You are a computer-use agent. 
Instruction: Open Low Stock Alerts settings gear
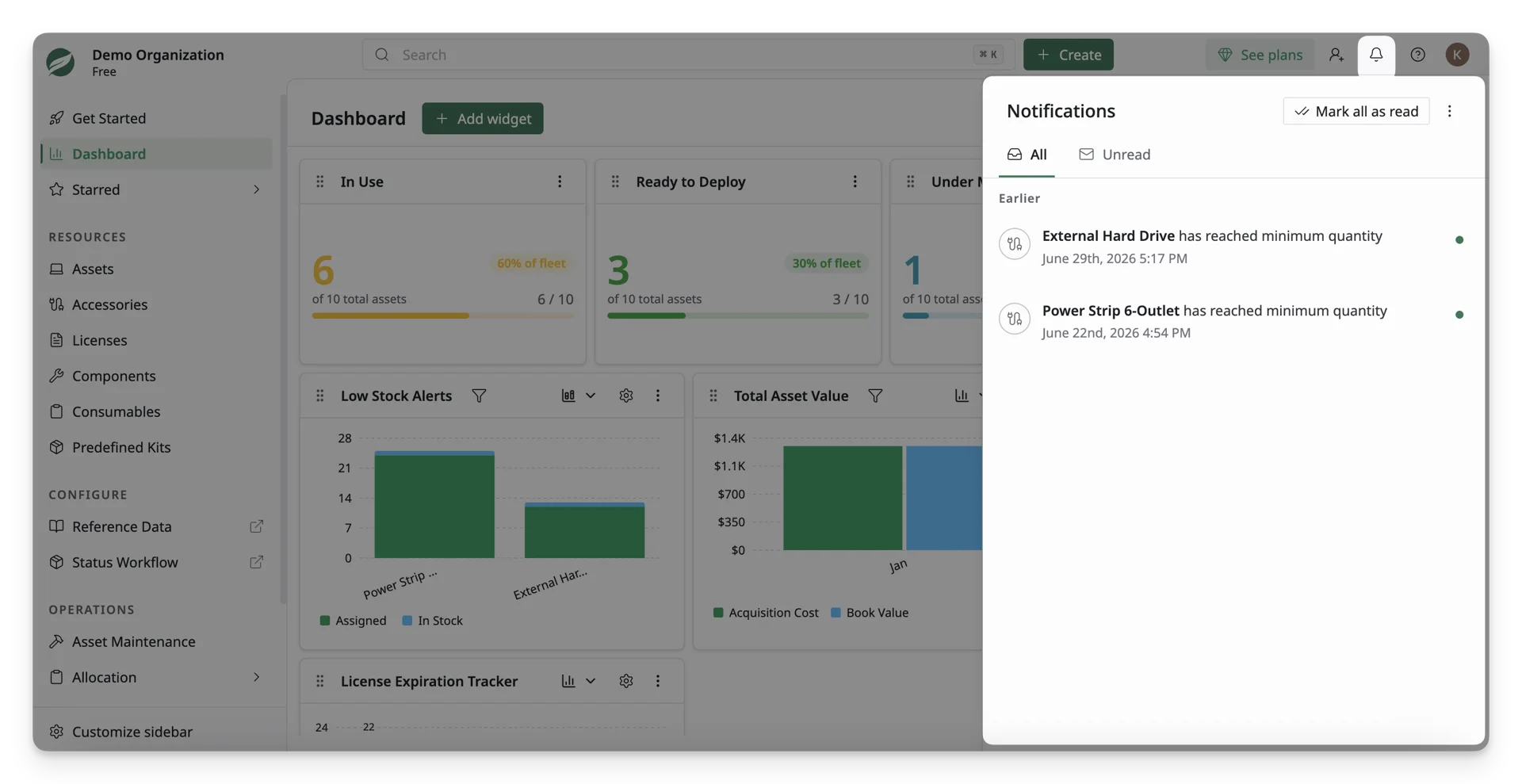626,396
